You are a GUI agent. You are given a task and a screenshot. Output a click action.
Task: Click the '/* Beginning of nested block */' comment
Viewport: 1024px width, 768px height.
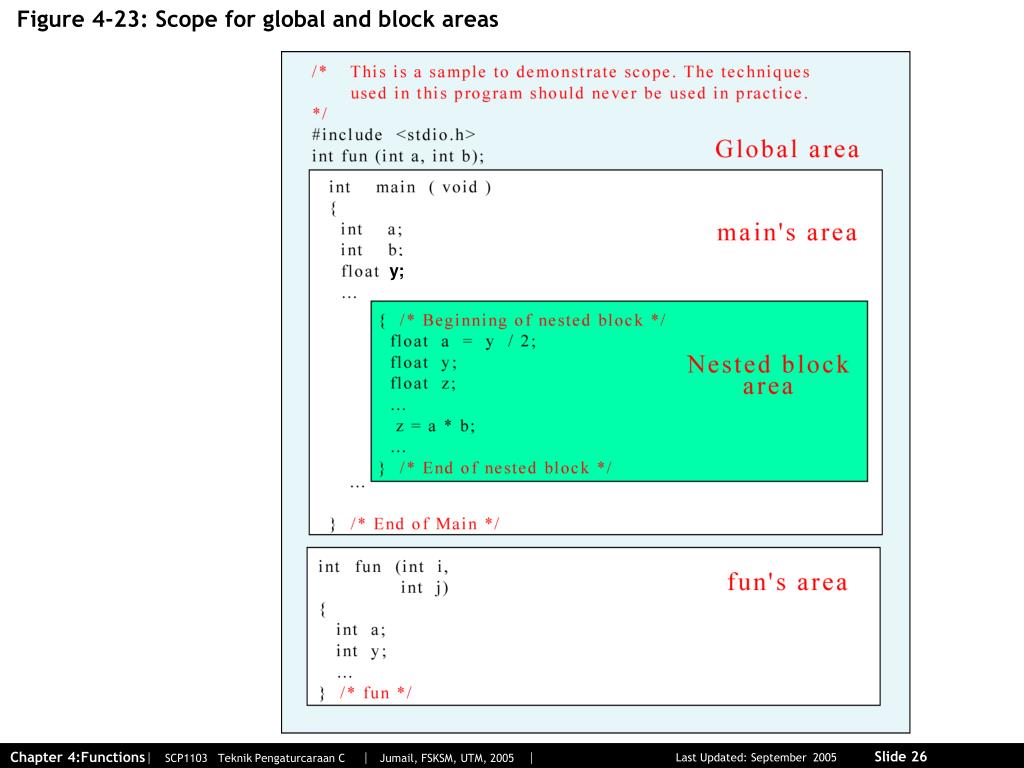coord(532,320)
